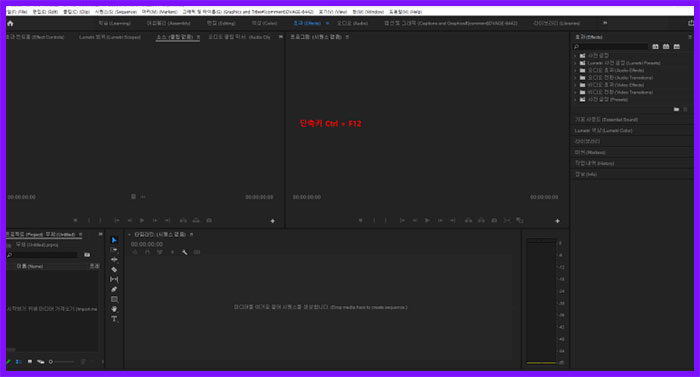Image resolution: width=700 pixels, height=377 pixels.
Task: Play in the Program monitor
Action: click(427, 221)
